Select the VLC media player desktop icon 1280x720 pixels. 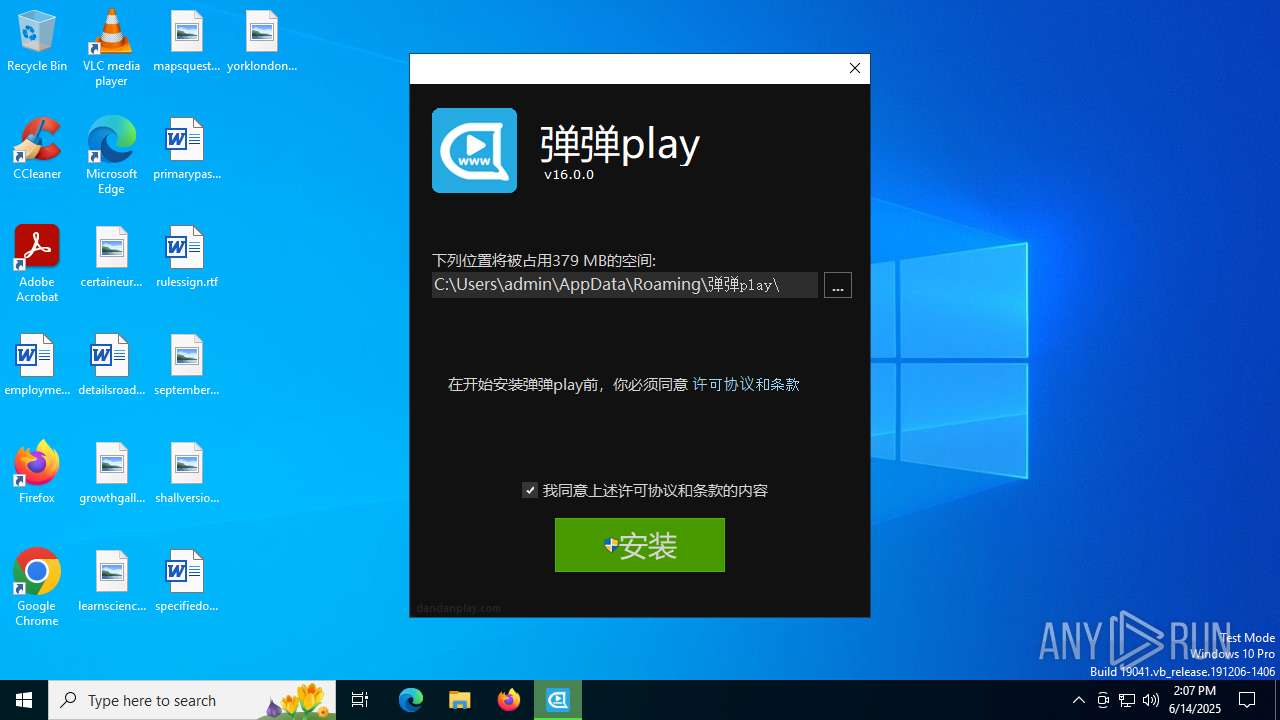pyautogui.click(x=111, y=48)
